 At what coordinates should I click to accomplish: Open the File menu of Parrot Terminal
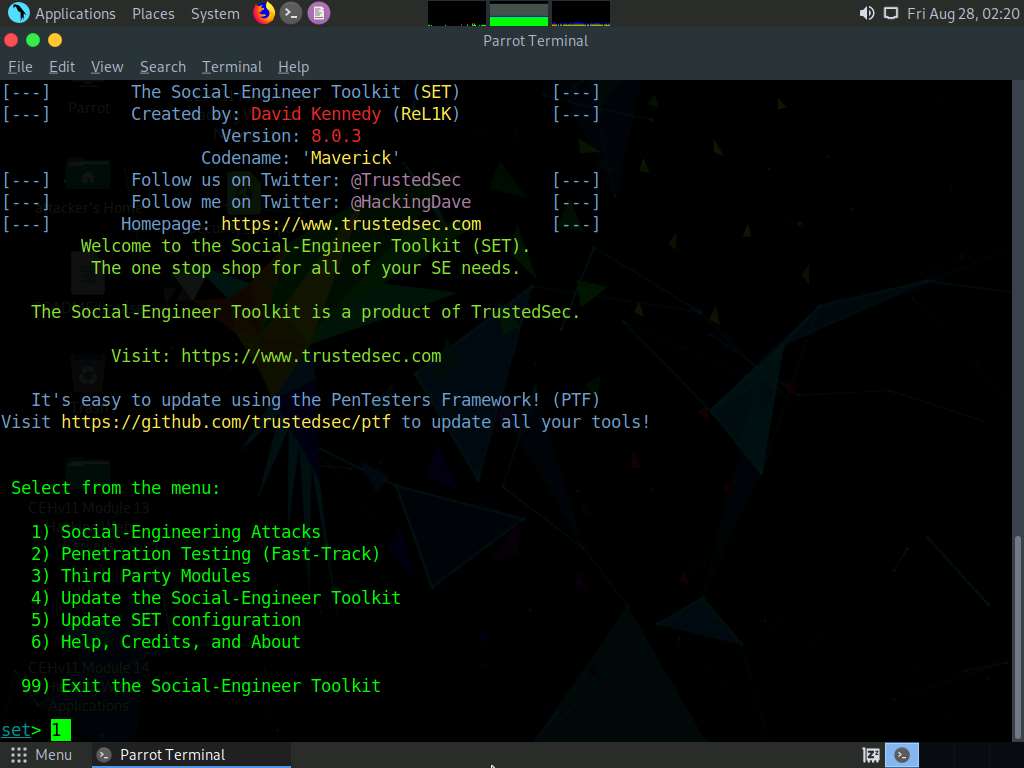tap(20, 67)
